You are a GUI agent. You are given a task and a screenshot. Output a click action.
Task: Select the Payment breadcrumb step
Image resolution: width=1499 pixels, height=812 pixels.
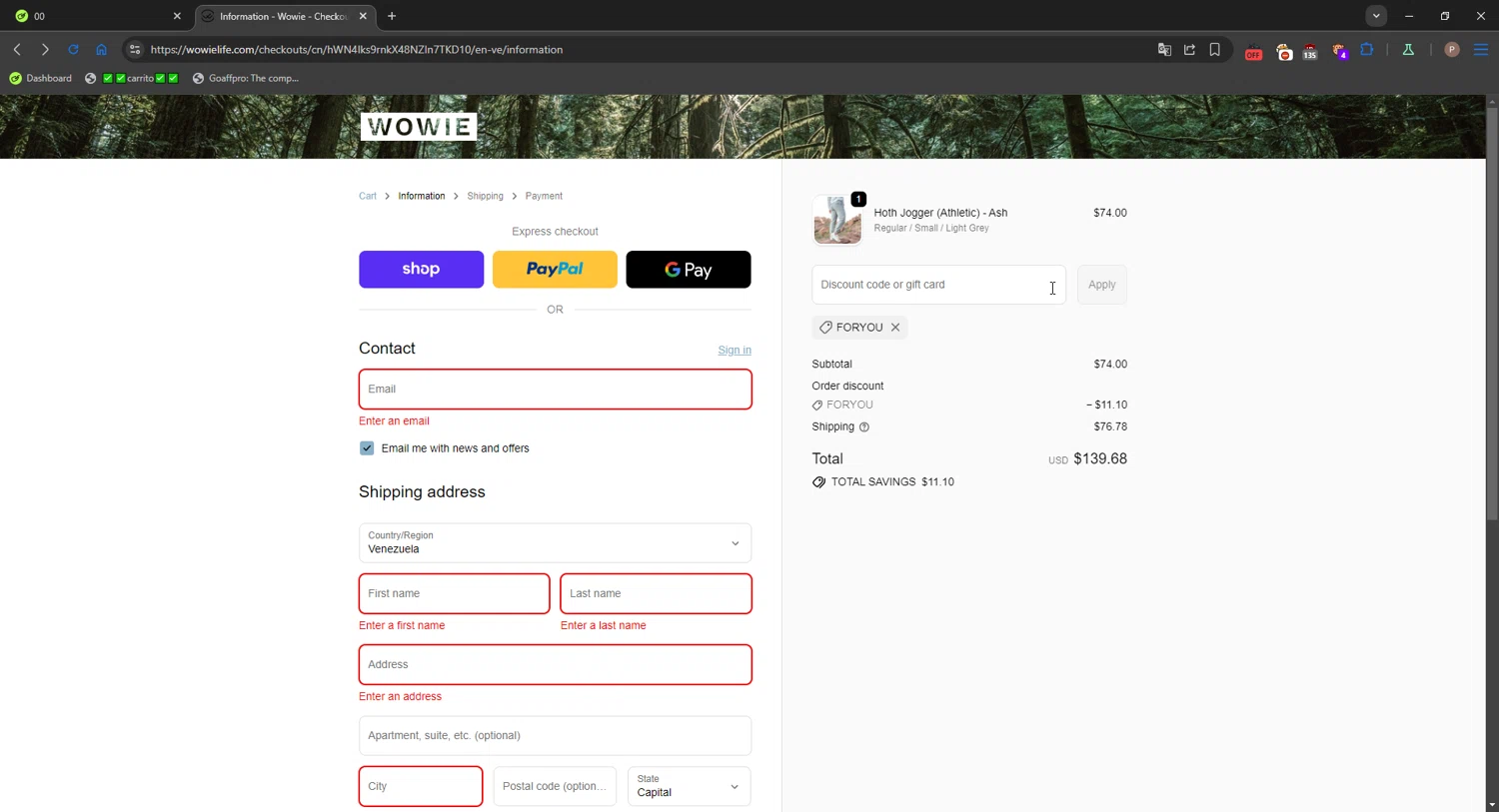click(544, 196)
